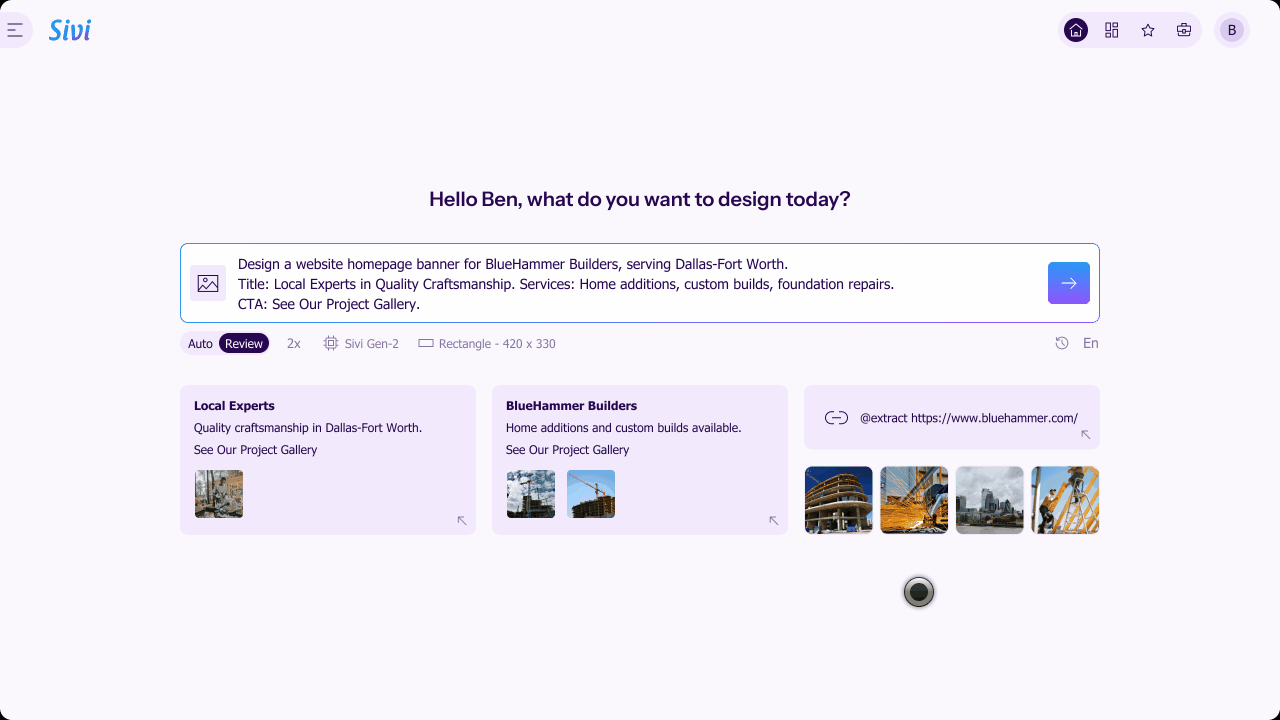Select the Local Experts suggestion card title
The height and width of the screenshot is (720, 1280).
pyautogui.click(x=234, y=406)
